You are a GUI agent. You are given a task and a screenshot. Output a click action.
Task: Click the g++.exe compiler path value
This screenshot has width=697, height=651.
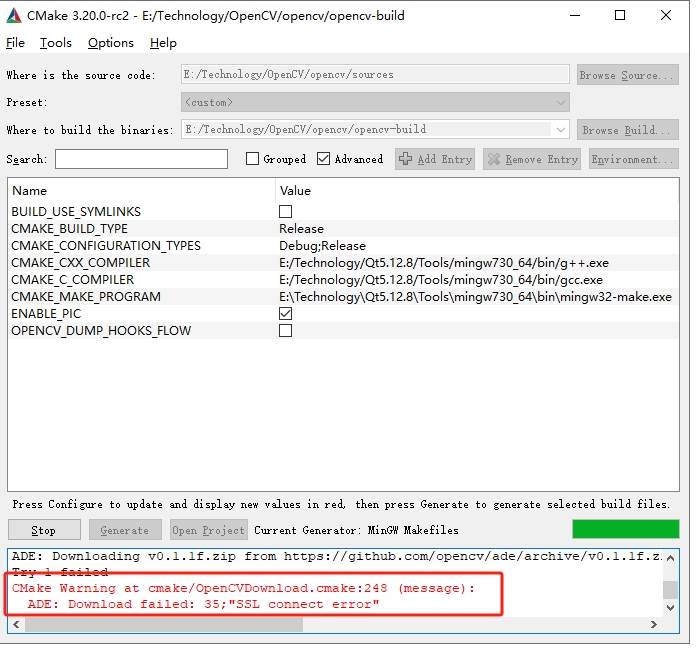click(x=444, y=263)
